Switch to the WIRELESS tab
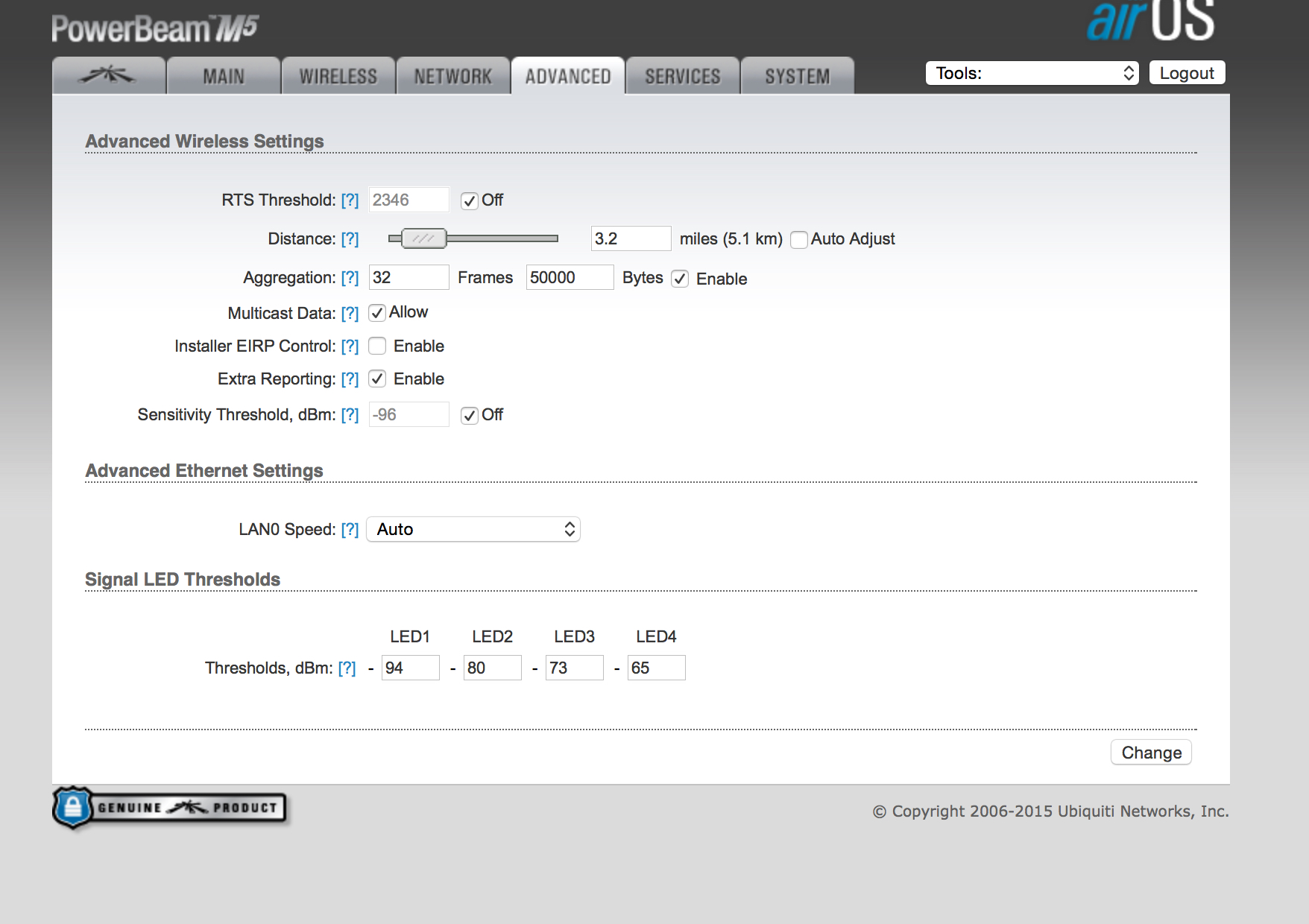 tap(338, 75)
